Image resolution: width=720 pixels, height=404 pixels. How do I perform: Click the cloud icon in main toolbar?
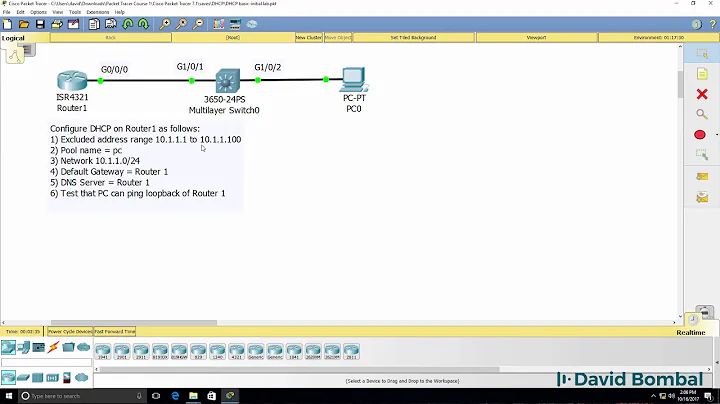pyautogui.click(x=252, y=24)
